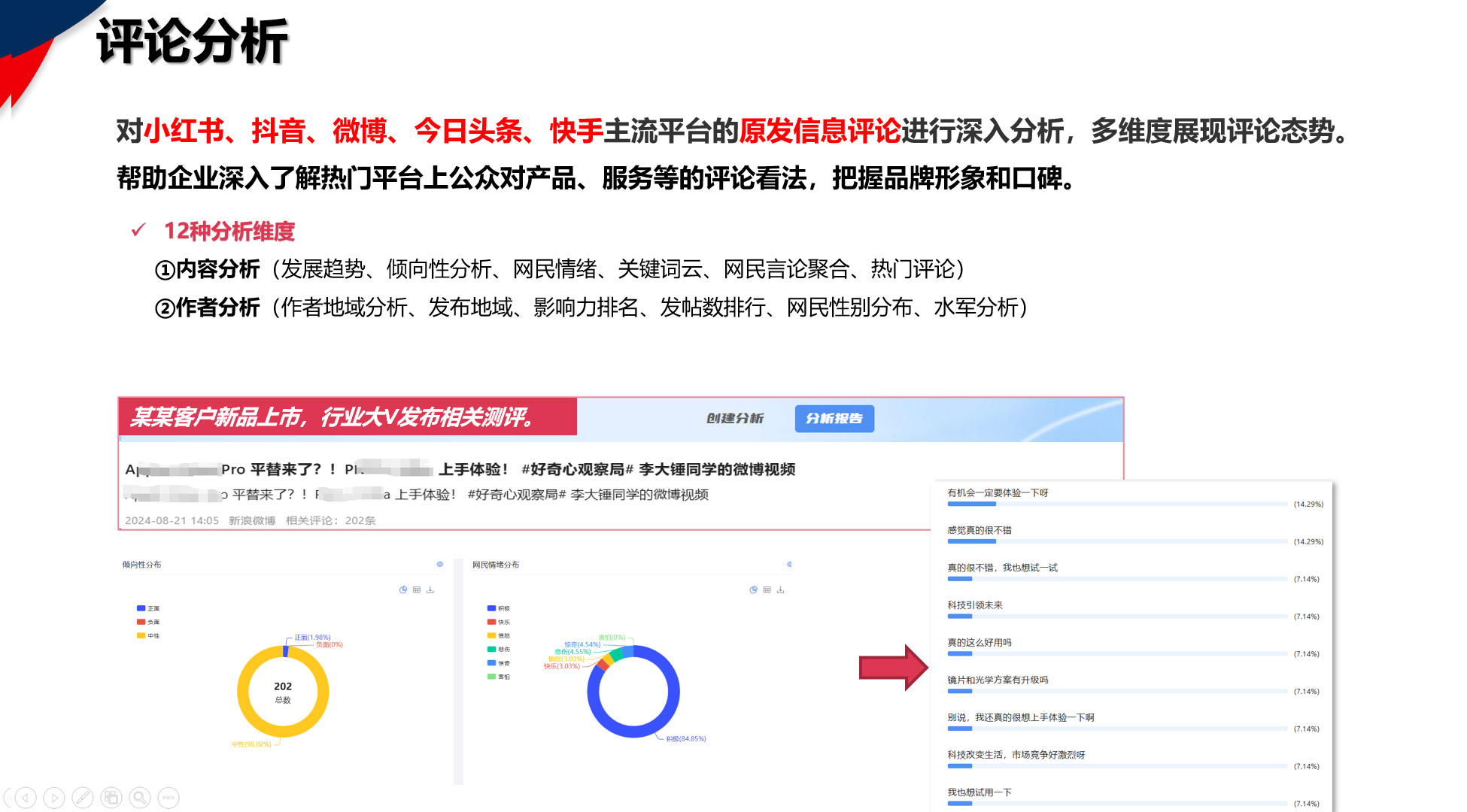This screenshot has width=1467, height=812.
Task: Download the 倾向性分布 chart image
Action: (x=430, y=590)
